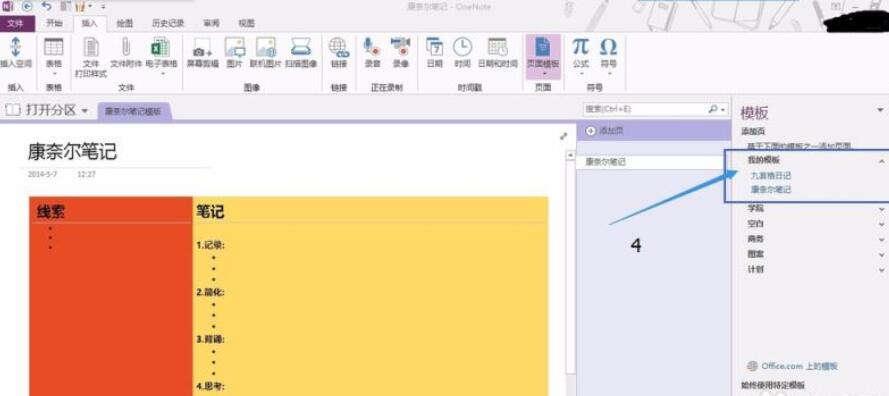The image size is (889, 396).
Task: Click the 线索 heading in orange column
Action: click(51, 212)
